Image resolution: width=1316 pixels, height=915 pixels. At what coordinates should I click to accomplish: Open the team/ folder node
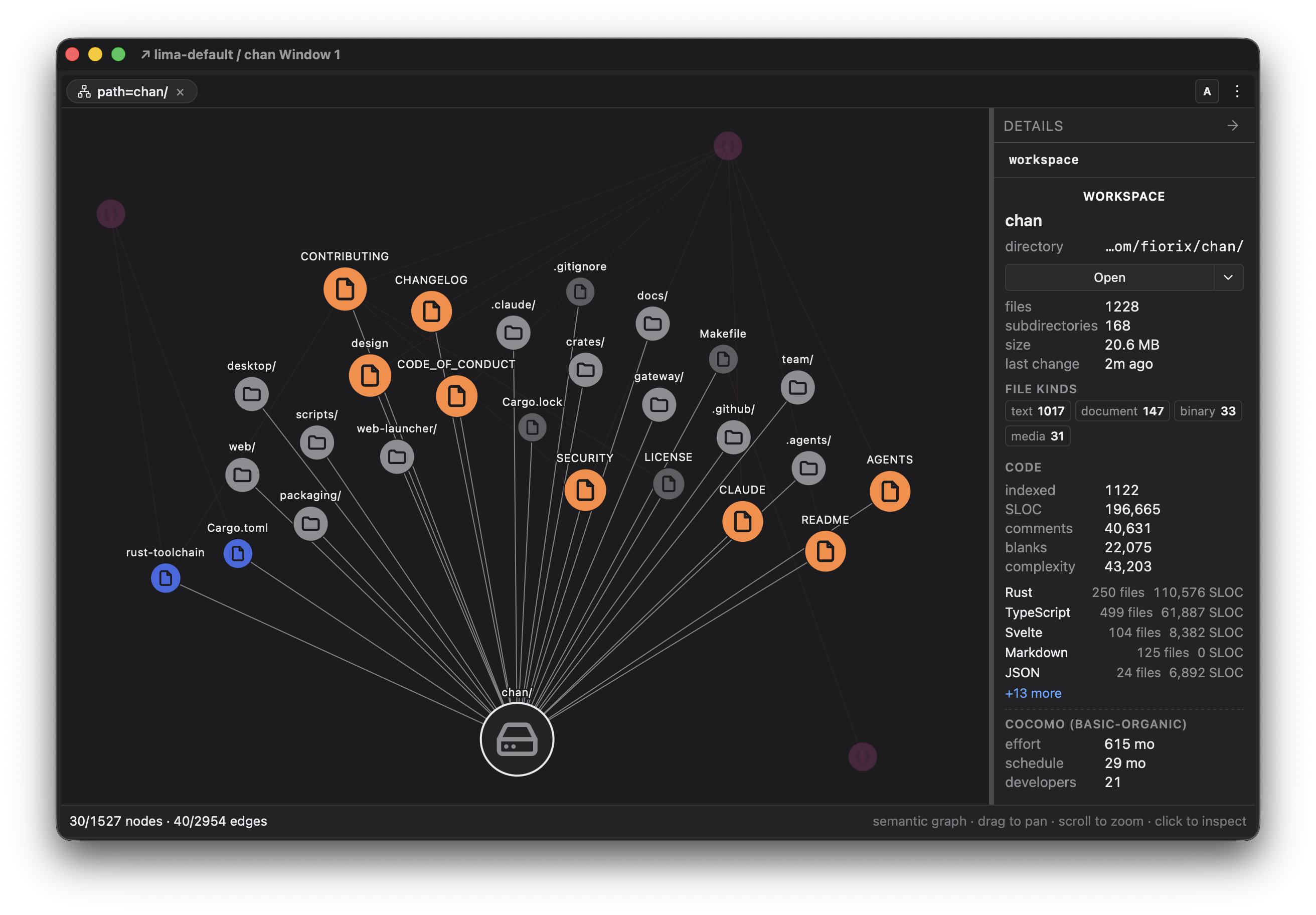point(797,388)
